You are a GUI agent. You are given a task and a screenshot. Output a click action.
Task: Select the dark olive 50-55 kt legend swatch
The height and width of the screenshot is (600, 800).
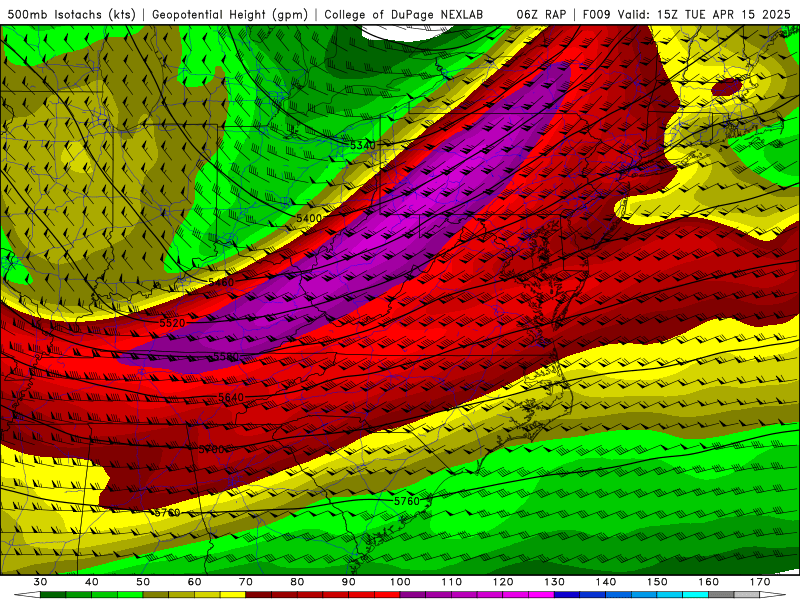point(156,595)
